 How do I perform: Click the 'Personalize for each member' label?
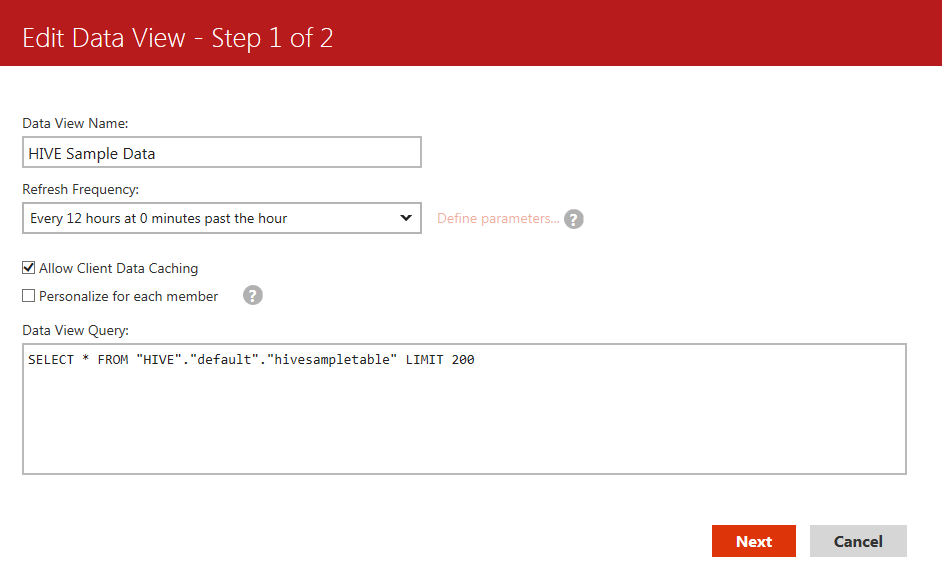pos(128,296)
